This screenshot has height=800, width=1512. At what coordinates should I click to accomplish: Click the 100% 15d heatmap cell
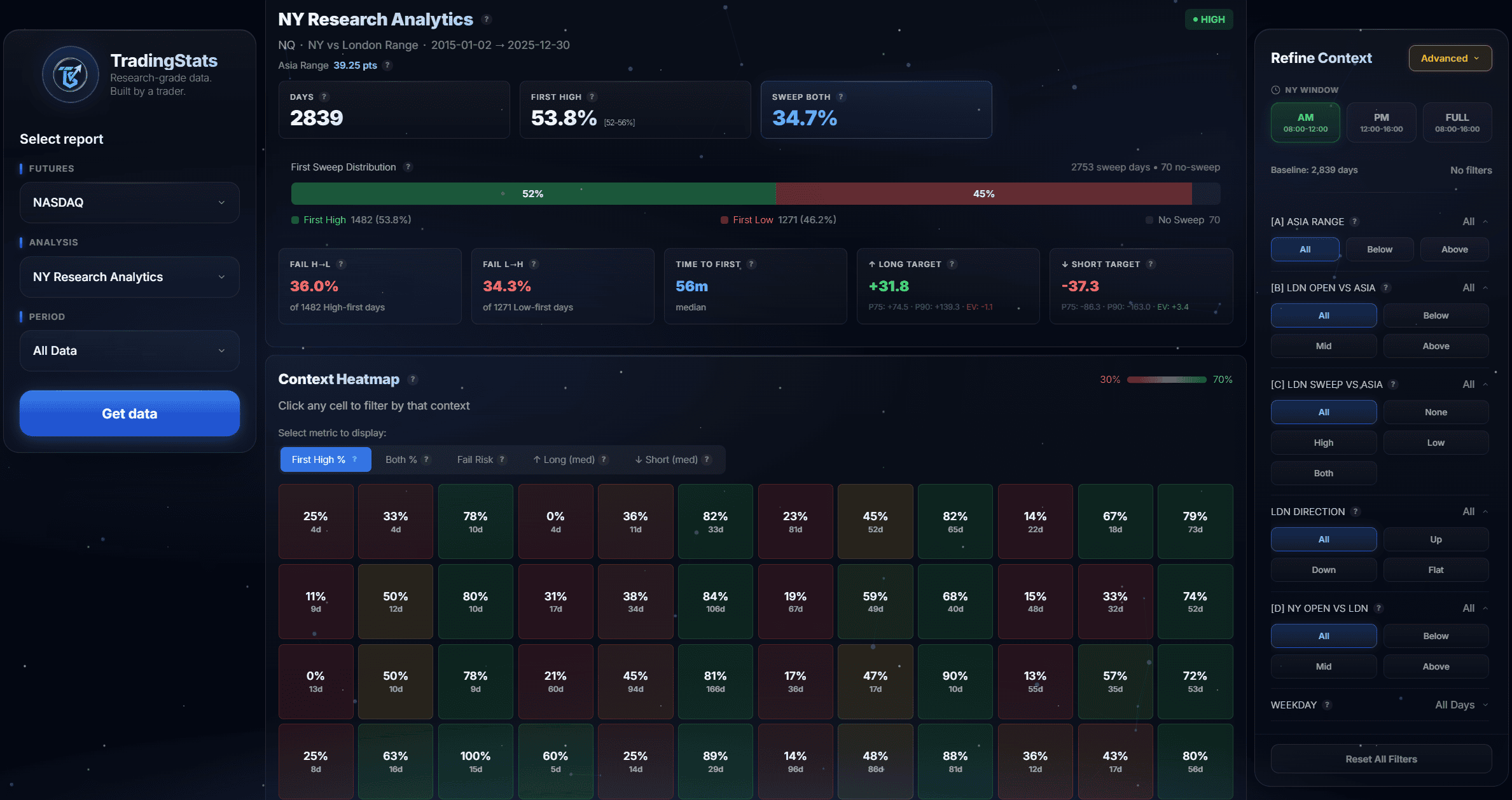pyautogui.click(x=475, y=761)
